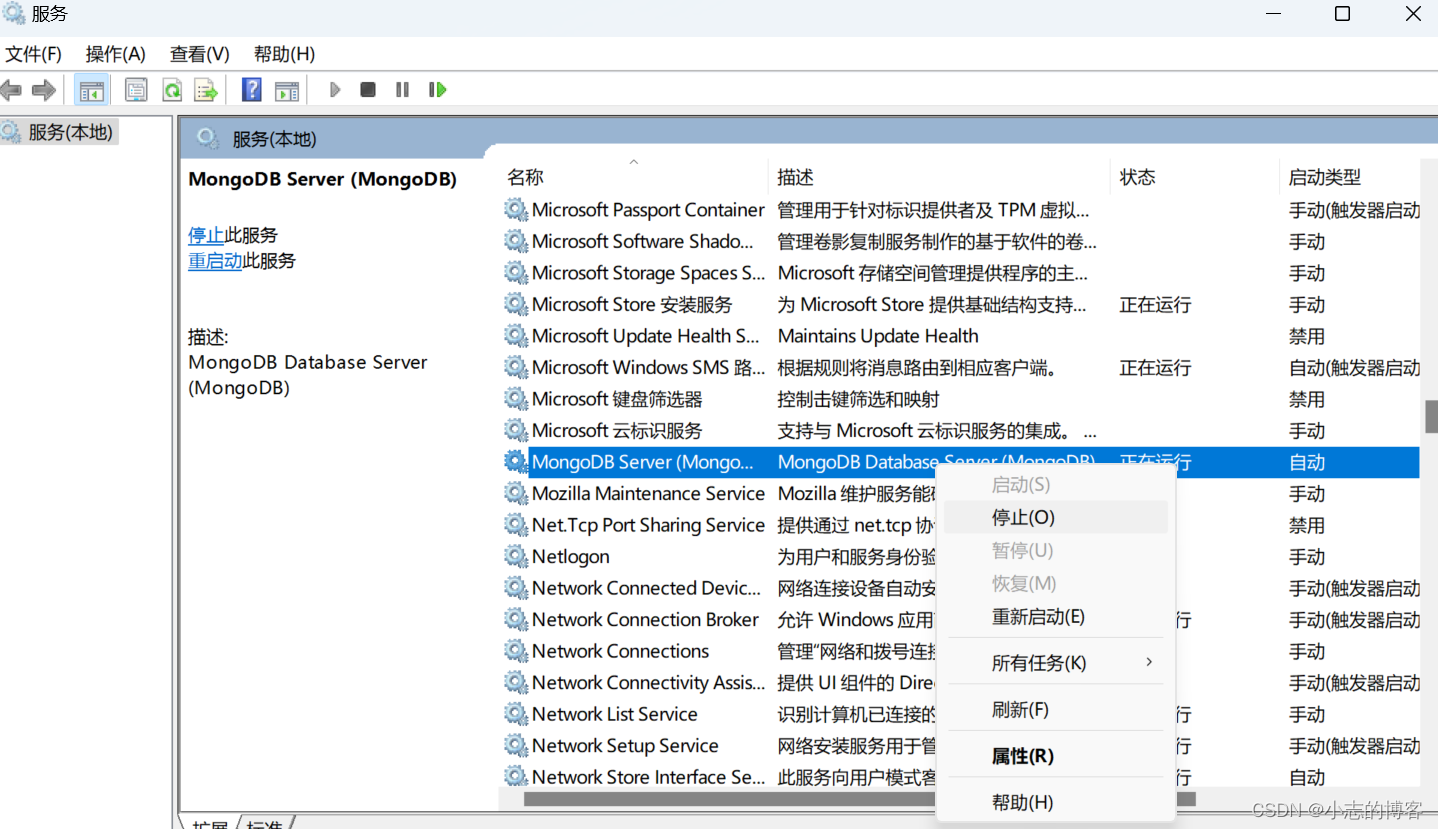
Task: Click gear icon beside Microsoft 键盘筛选器
Action: 516,399
